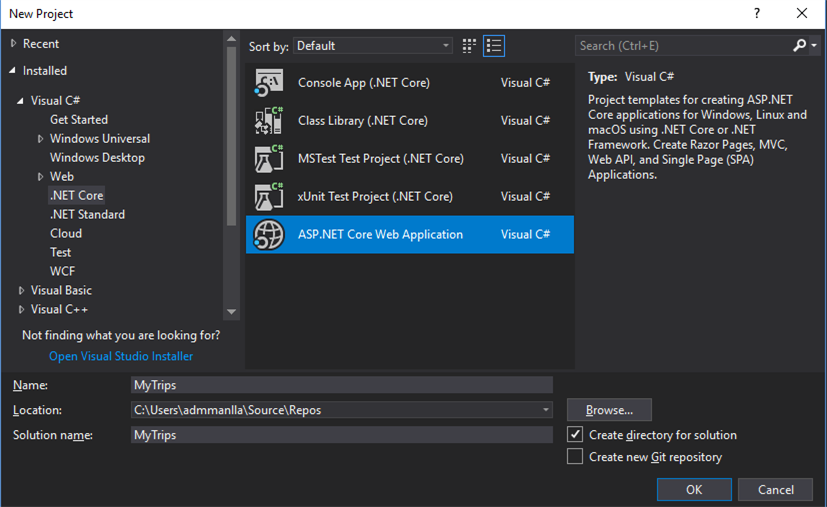This screenshot has width=827, height=507.
Task: Expand the Web node
Action: tap(40, 177)
